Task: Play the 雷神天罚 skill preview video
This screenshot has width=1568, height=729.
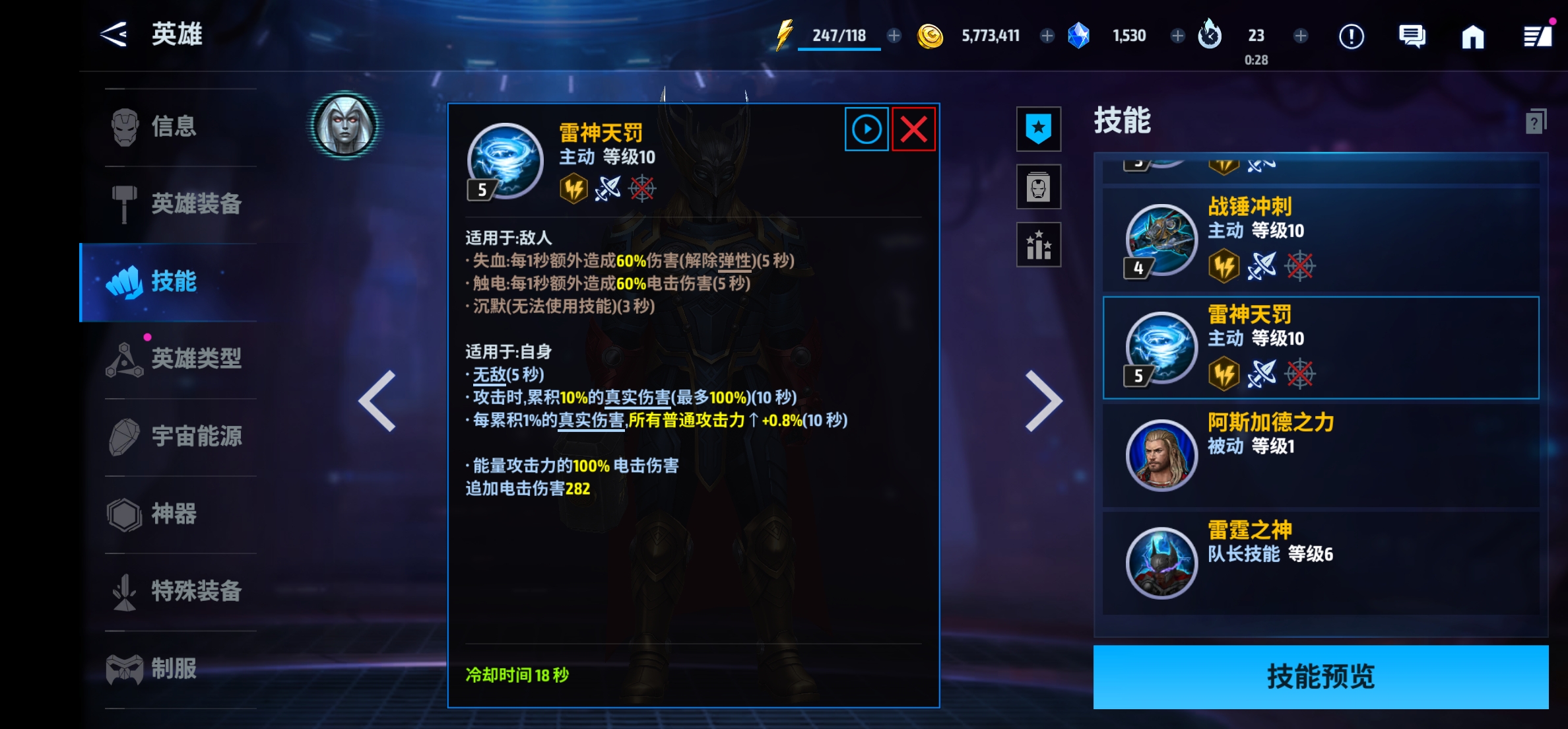Action: [866, 129]
